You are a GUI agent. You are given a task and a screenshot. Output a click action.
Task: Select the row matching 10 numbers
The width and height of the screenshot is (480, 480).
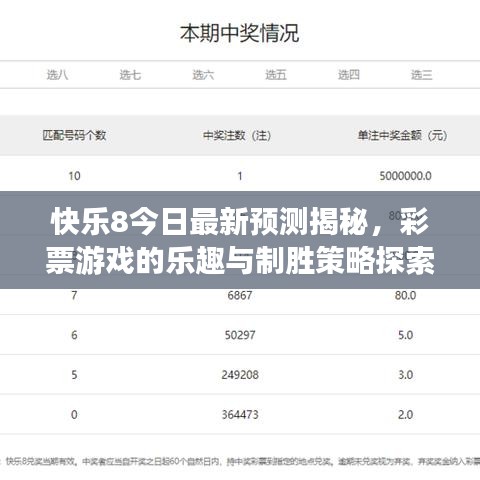(x=240, y=176)
